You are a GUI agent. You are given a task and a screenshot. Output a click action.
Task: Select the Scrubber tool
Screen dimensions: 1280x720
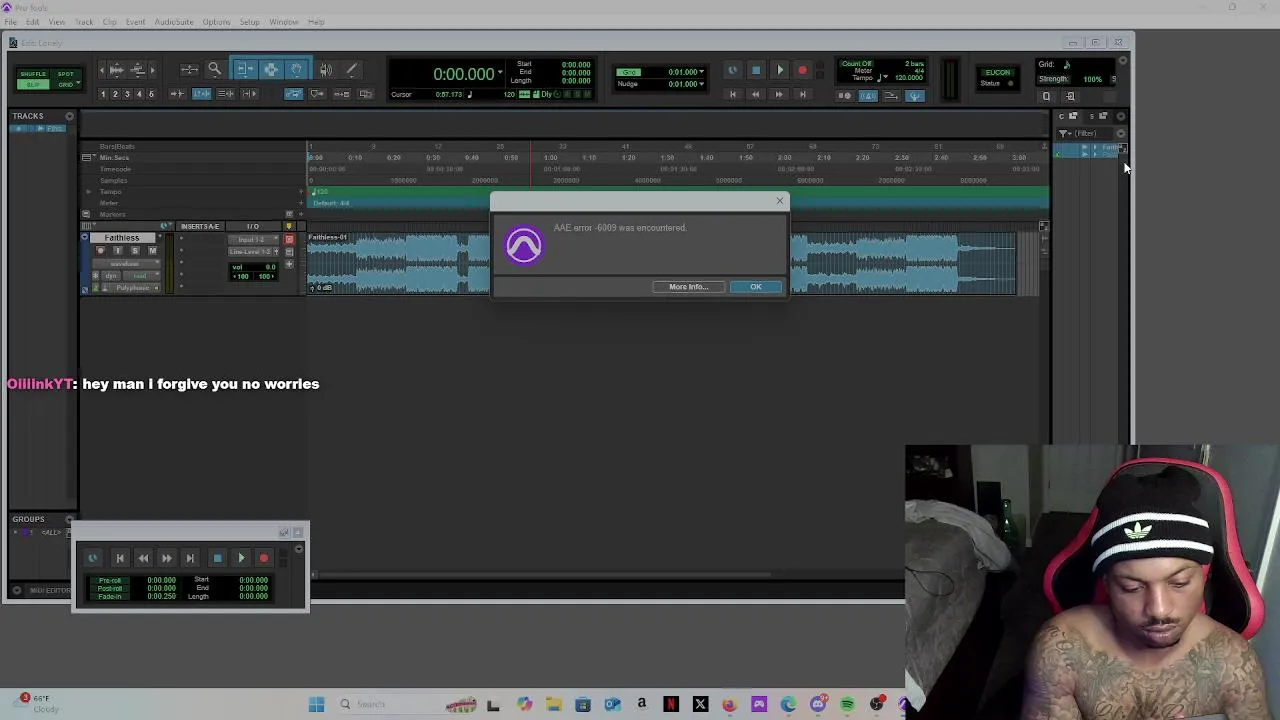326,69
